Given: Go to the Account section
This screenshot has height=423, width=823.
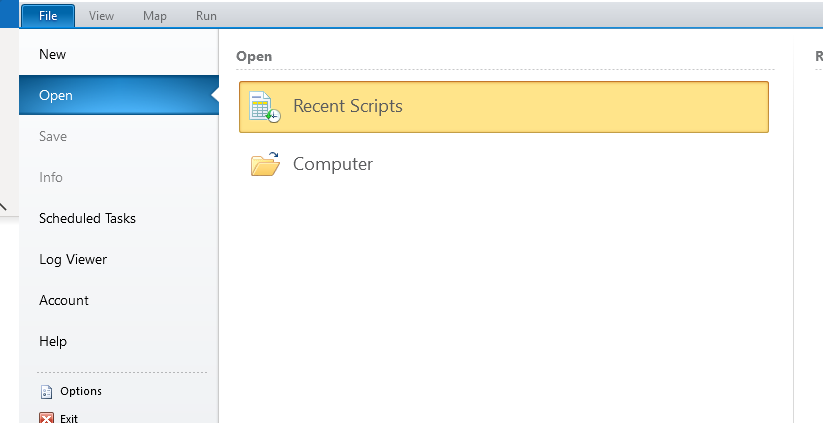Looking at the screenshot, I should point(64,300).
